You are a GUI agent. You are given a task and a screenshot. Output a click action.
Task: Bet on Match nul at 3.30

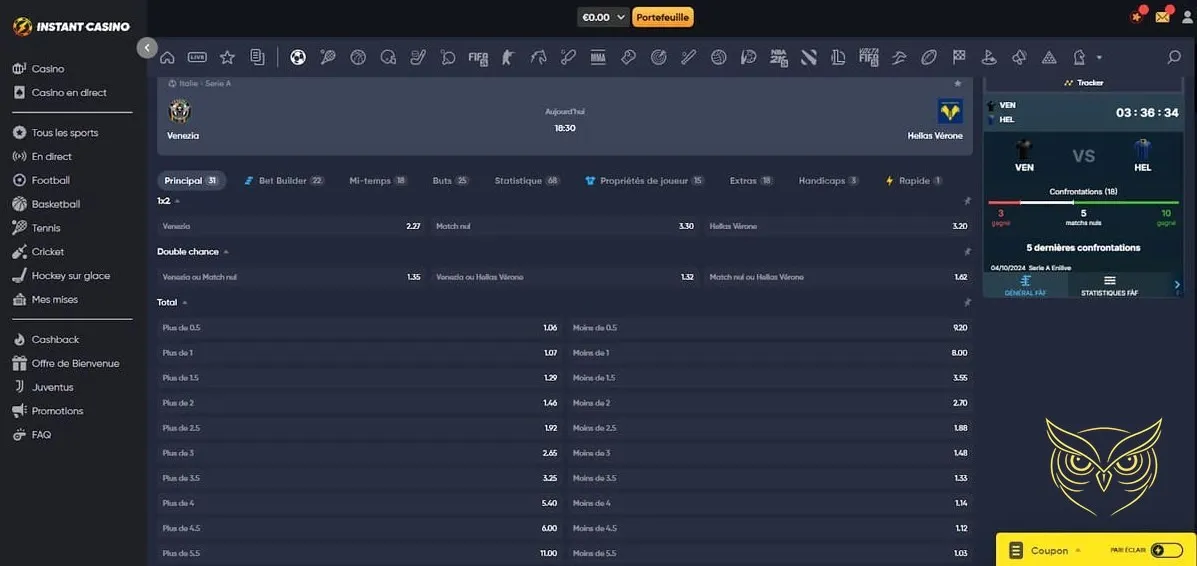[x=565, y=226]
